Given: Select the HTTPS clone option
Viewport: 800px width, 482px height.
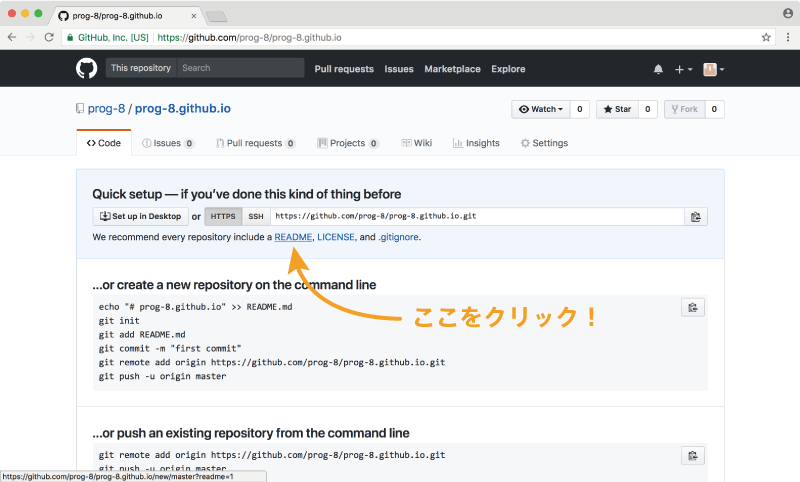Looking at the screenshot, I should click(x=223, y=216).
